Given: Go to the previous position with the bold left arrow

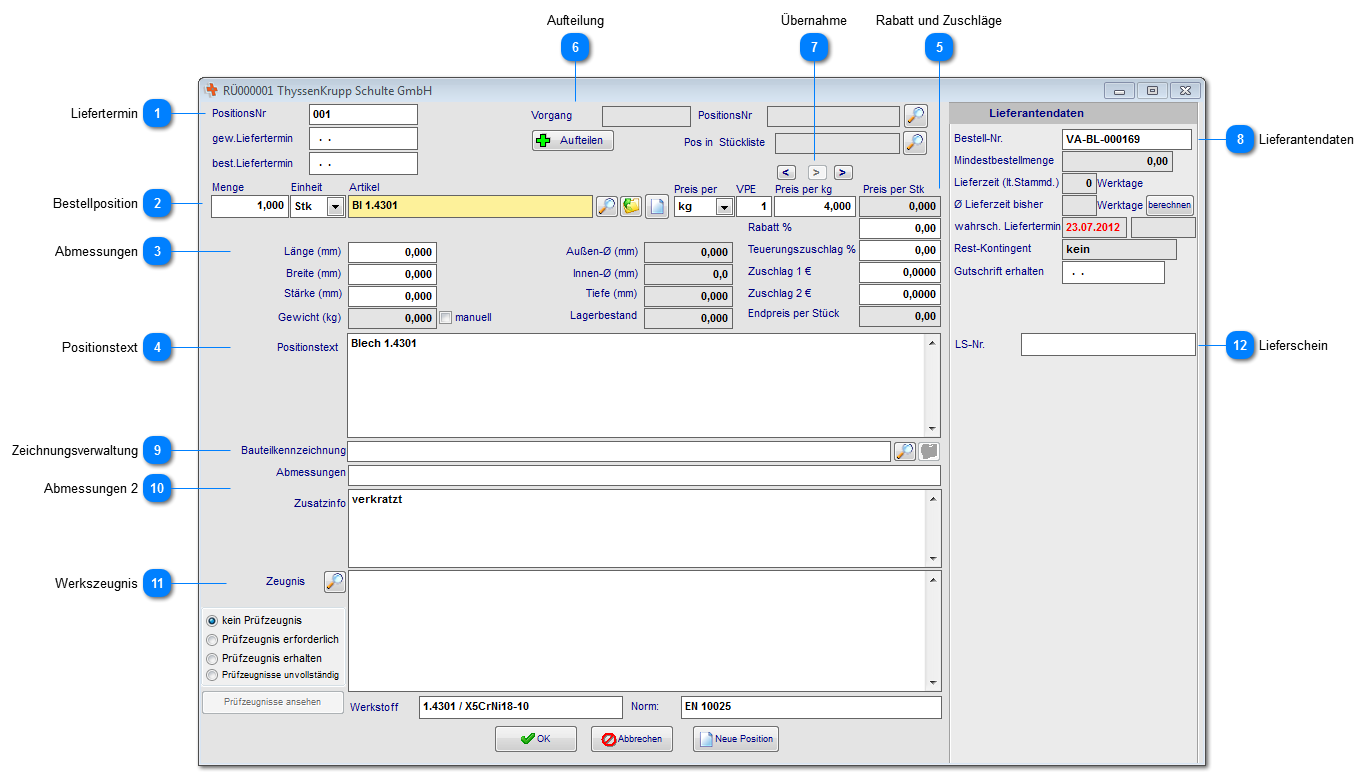Looking at the screenshot, I should [x=787, y=172].
